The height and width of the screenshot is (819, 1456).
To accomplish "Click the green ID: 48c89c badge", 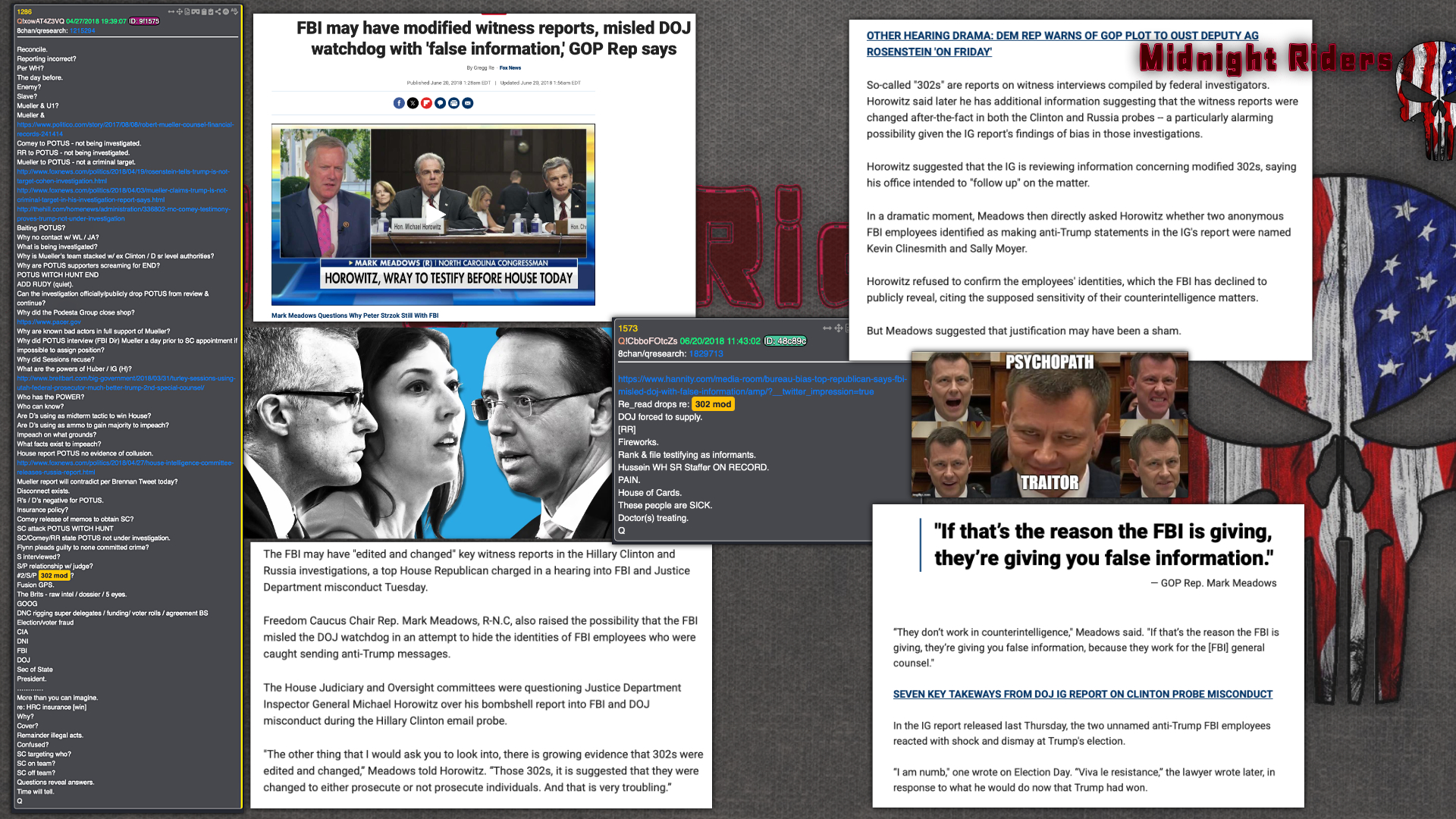I will [x=785, y=341].
